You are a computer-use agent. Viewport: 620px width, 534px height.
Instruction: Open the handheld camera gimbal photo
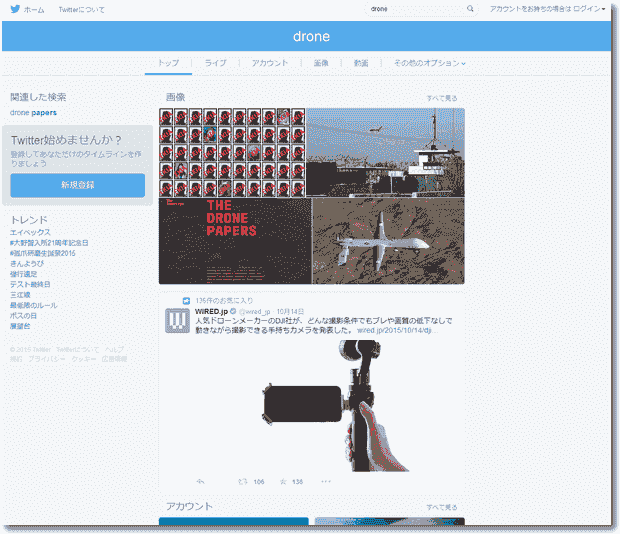[x=335, y=406]
